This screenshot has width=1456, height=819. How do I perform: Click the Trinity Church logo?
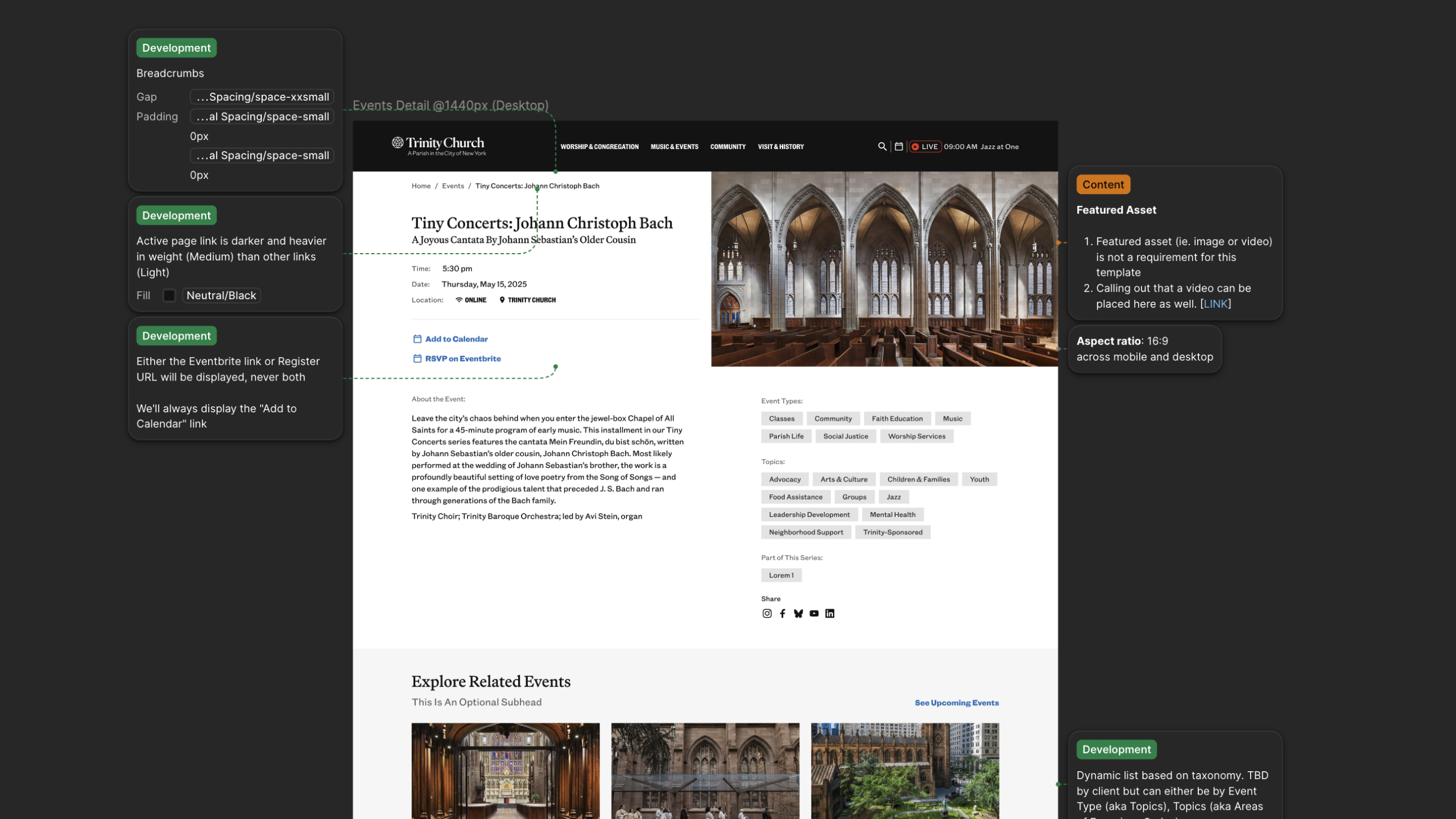[x=439, y=146]
